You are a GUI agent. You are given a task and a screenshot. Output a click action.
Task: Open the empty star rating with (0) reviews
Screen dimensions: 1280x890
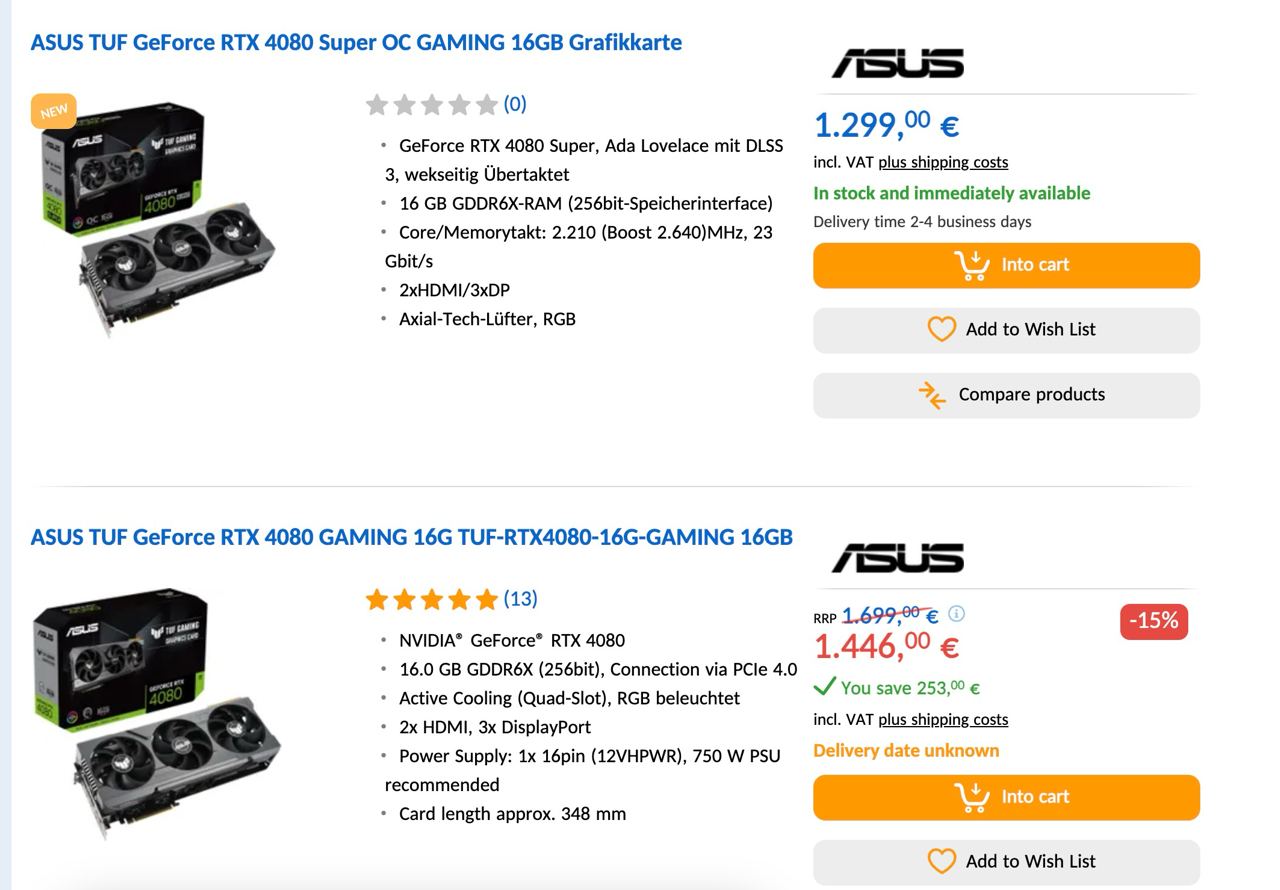pyautogui.click(x=431, y=104)
